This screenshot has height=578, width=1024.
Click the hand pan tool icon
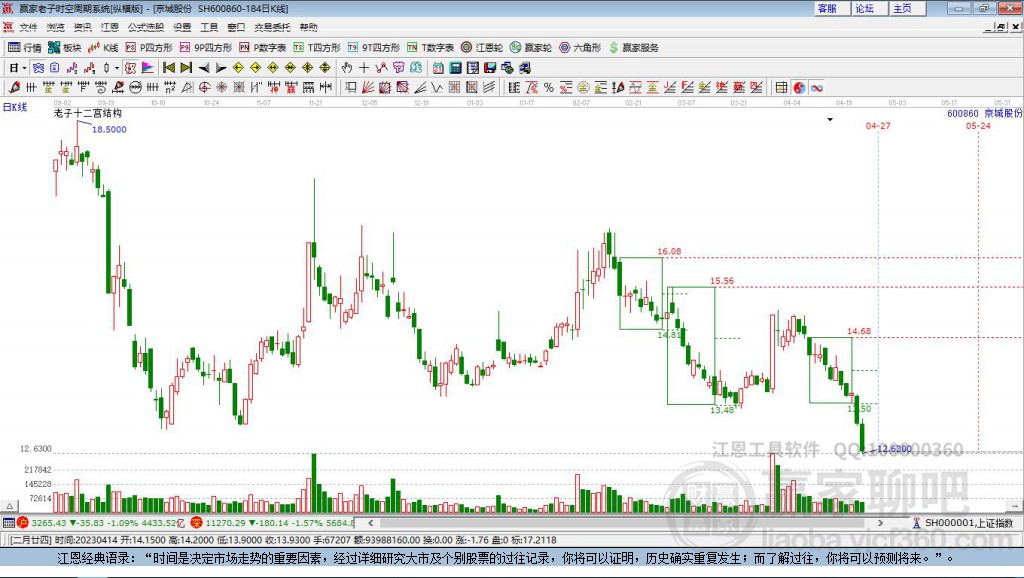pyautogui.click(x=347, y=67)
